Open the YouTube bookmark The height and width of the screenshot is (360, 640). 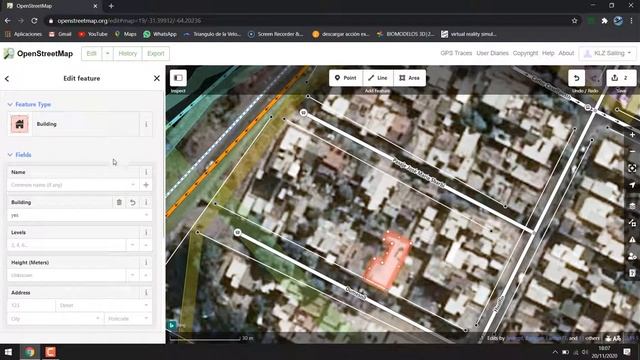[93, 34]
